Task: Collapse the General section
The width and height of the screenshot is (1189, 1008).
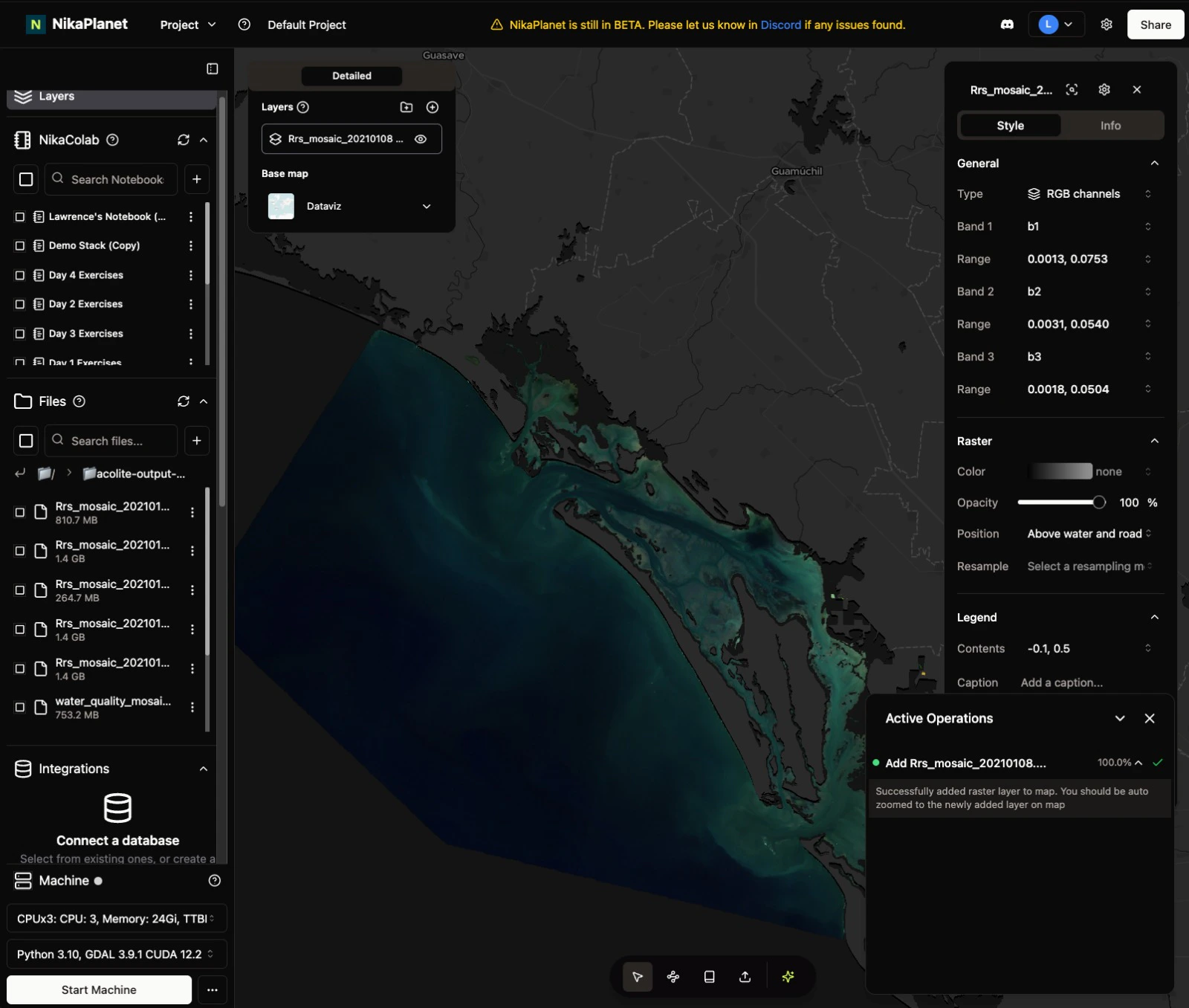Action: [x=1154, y=163]
